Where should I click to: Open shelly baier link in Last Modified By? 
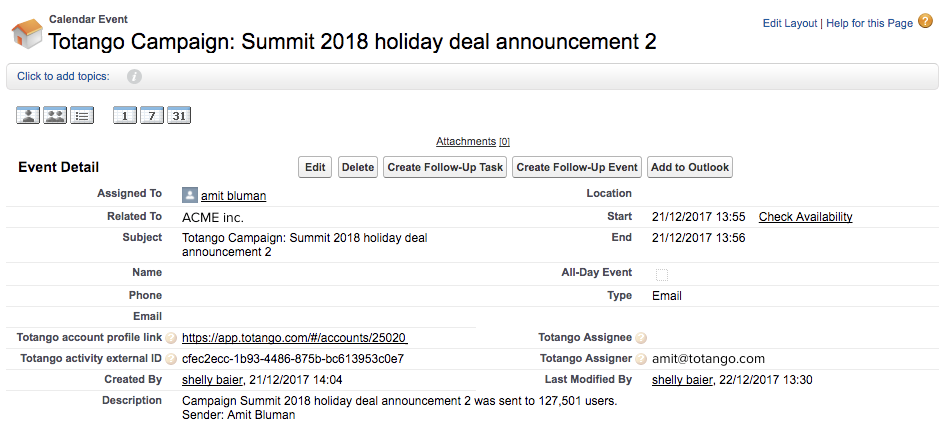(682, 380)
